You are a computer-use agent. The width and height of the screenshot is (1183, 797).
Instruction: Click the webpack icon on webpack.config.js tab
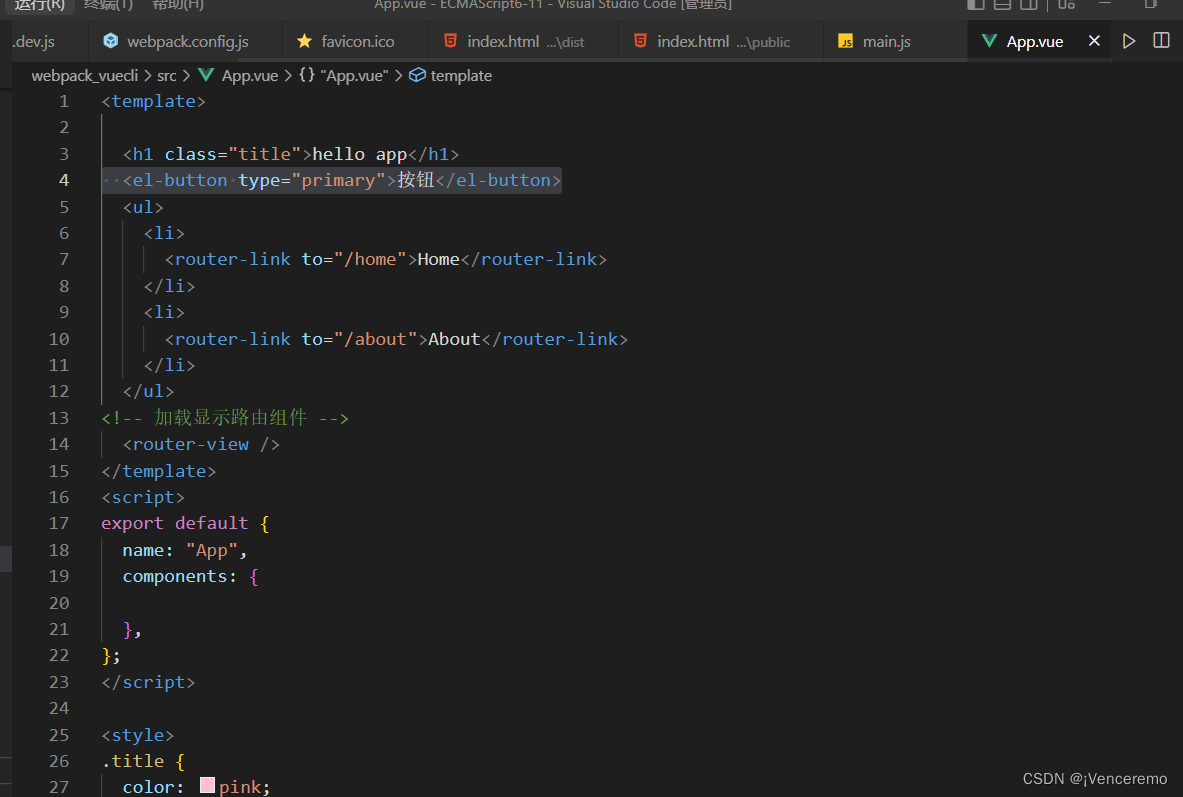110,41
